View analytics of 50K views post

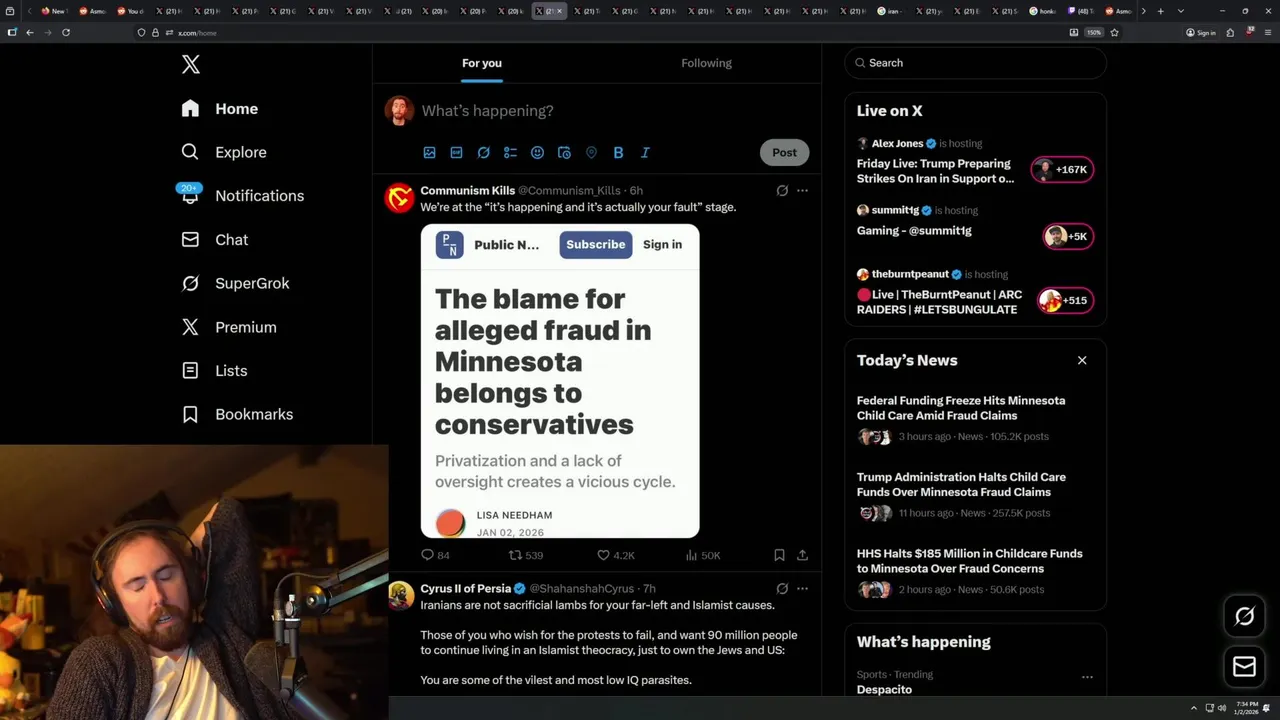(703, 555)
